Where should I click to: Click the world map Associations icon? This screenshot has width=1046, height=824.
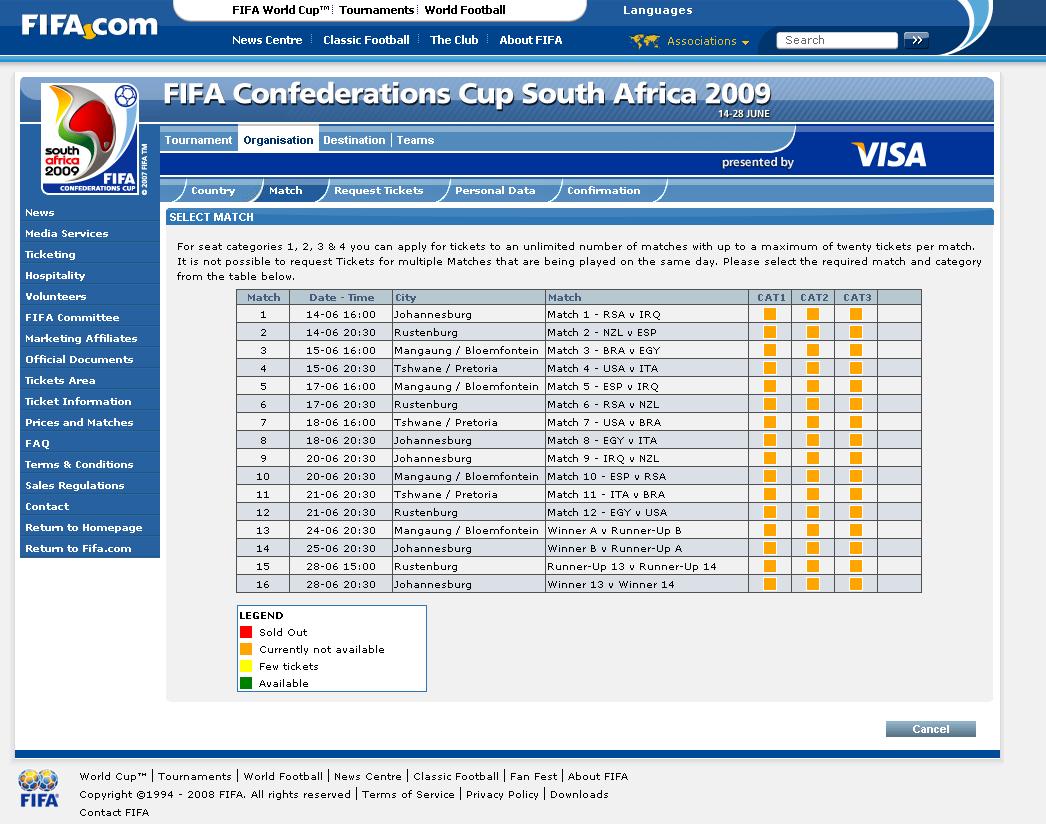point(644,41)
